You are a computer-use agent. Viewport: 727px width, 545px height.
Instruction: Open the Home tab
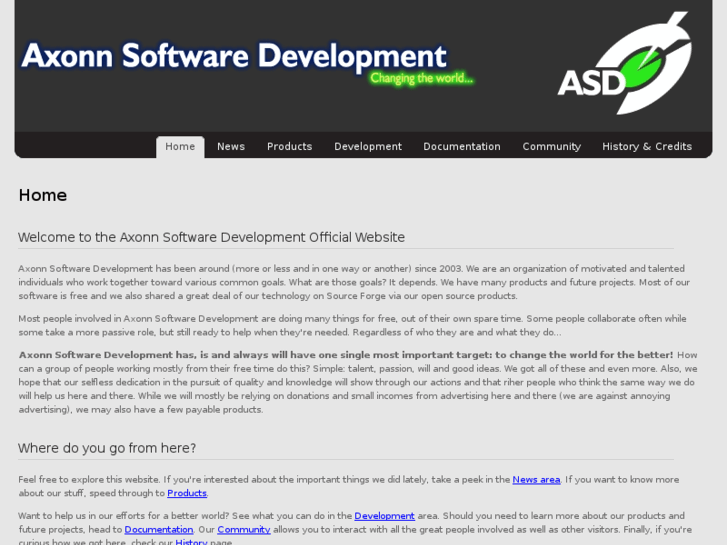pyautogui.click(x=180, y=147)
